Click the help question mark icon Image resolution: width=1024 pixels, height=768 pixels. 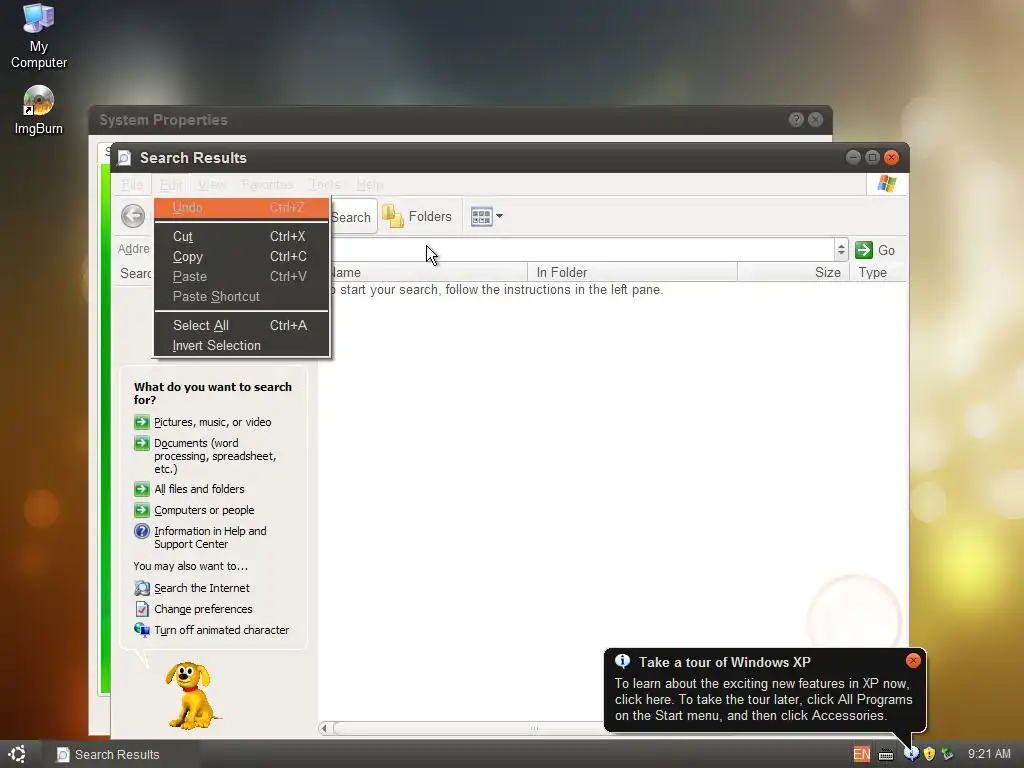(142, 531)
